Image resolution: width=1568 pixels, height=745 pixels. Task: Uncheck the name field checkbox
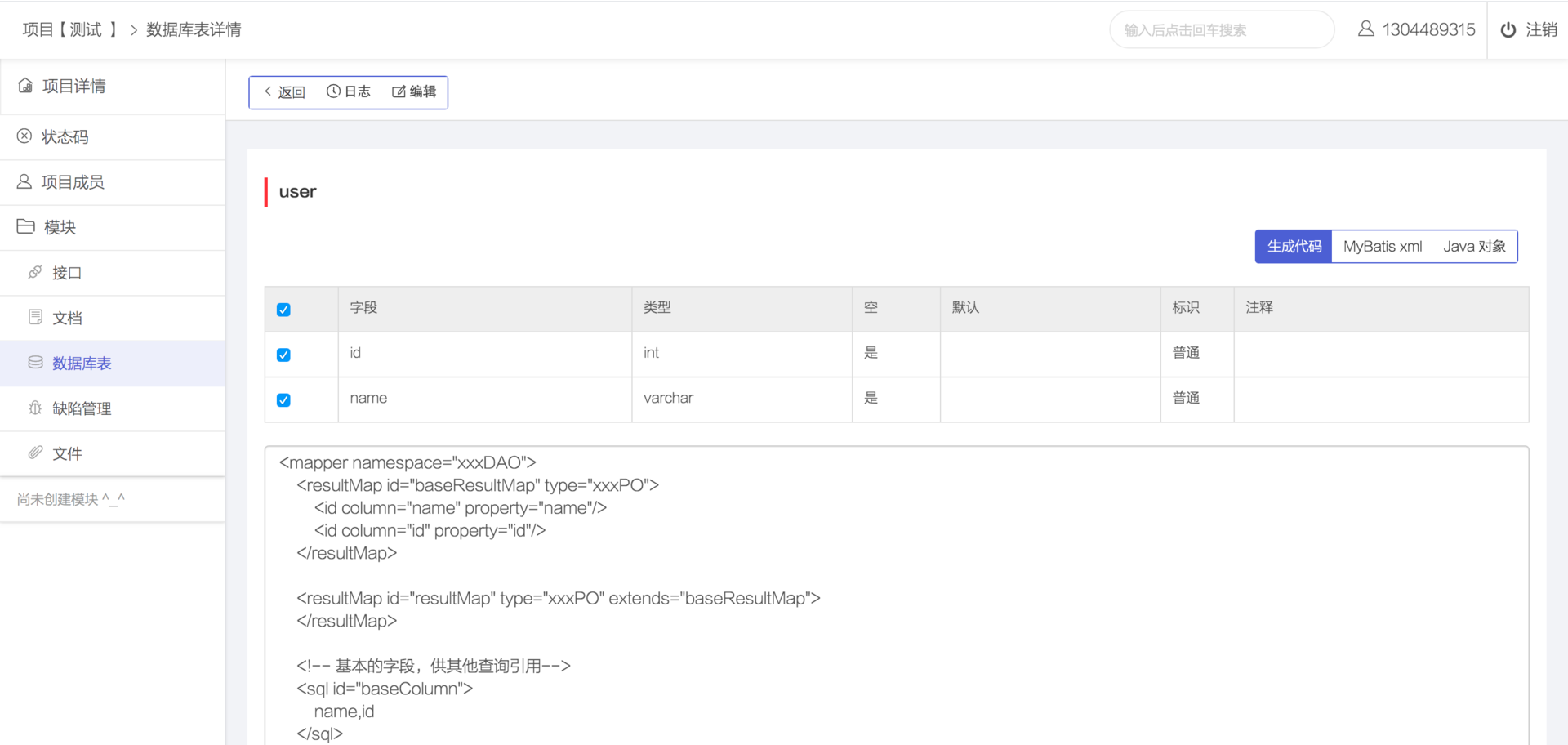pyautogui.click(x=283, y=399)
